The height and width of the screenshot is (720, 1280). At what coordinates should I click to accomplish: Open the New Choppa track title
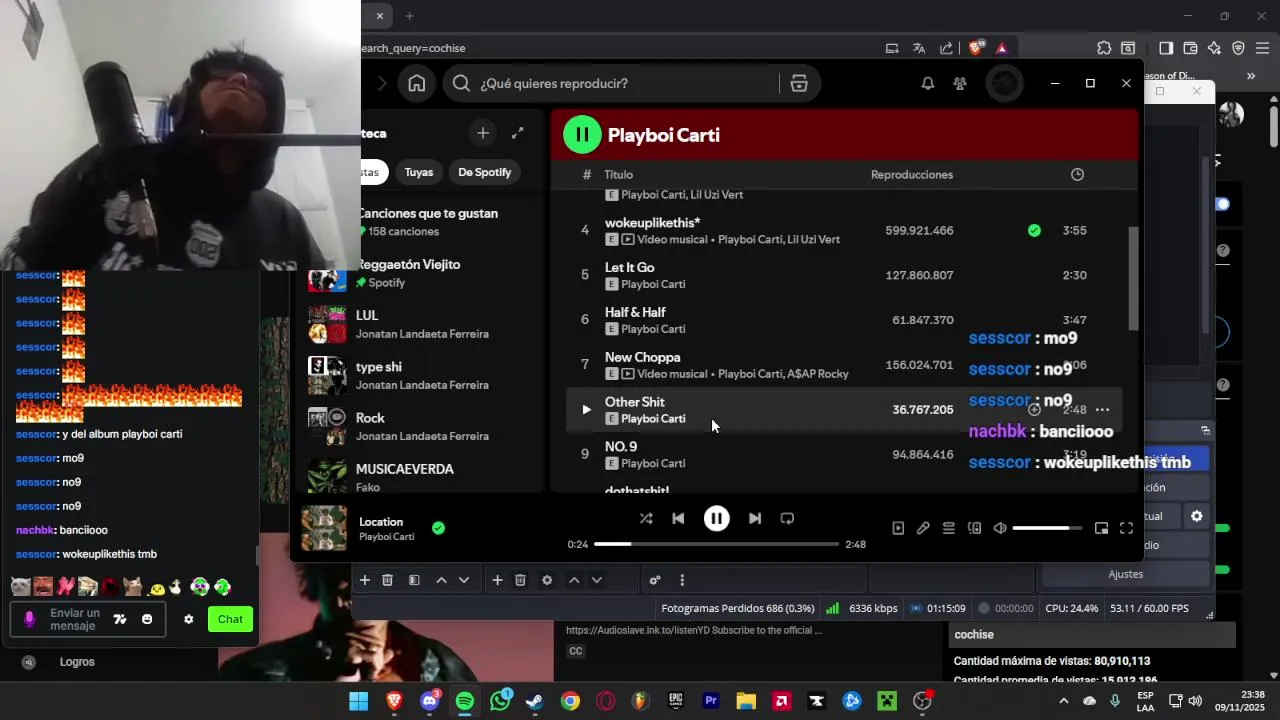(642, 358)
